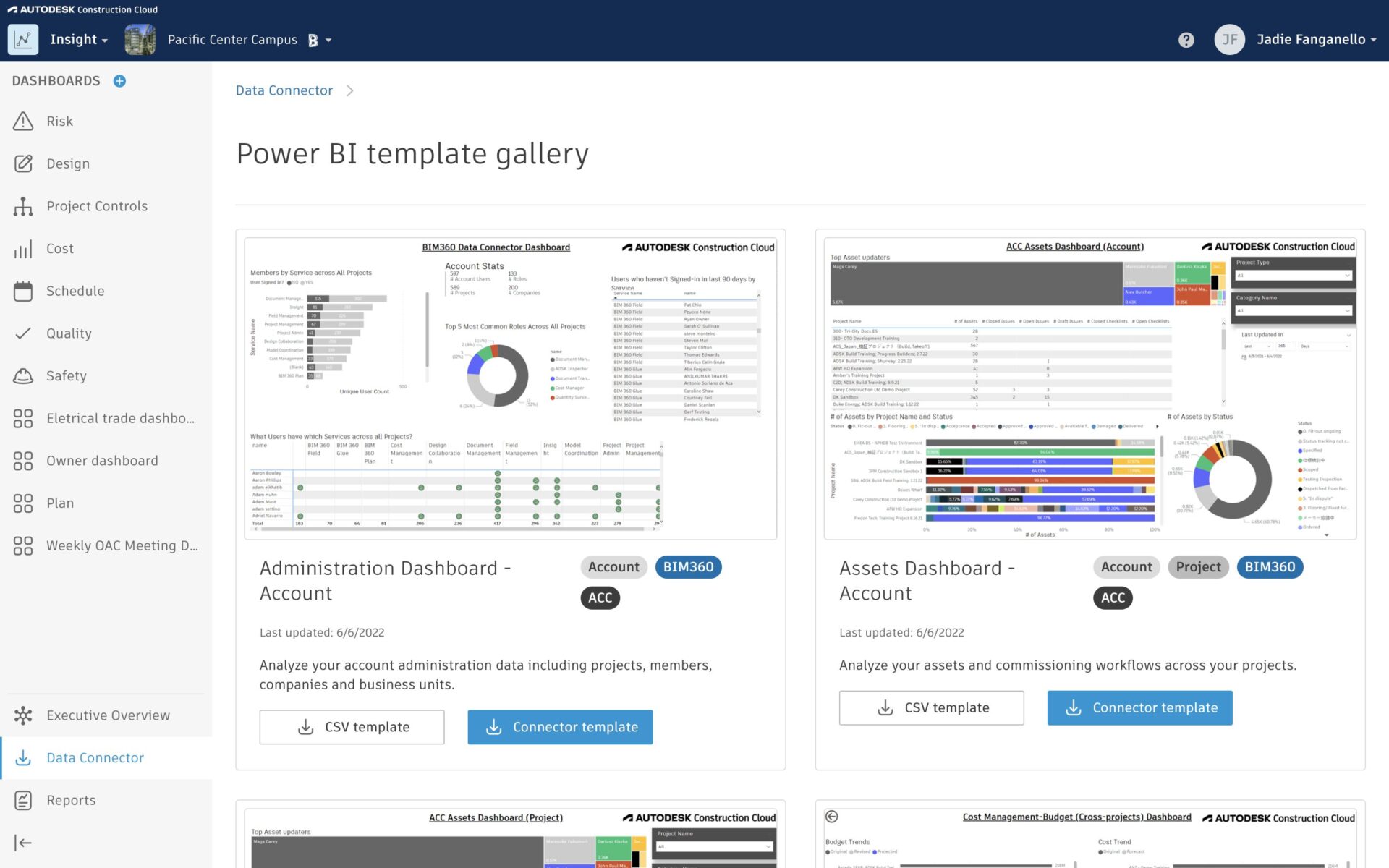This screenshot has height=868, width=1389.
Task: Collapse the sidebar with the arrow icon
Action: tap(23, 843)
